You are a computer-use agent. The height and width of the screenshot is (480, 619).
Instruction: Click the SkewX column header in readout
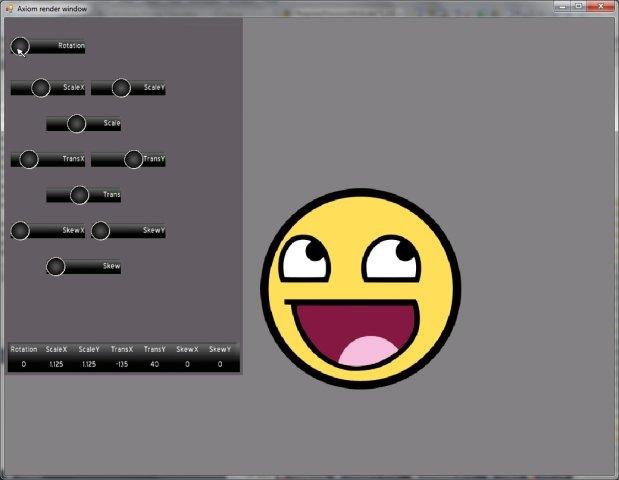(188, 349)
